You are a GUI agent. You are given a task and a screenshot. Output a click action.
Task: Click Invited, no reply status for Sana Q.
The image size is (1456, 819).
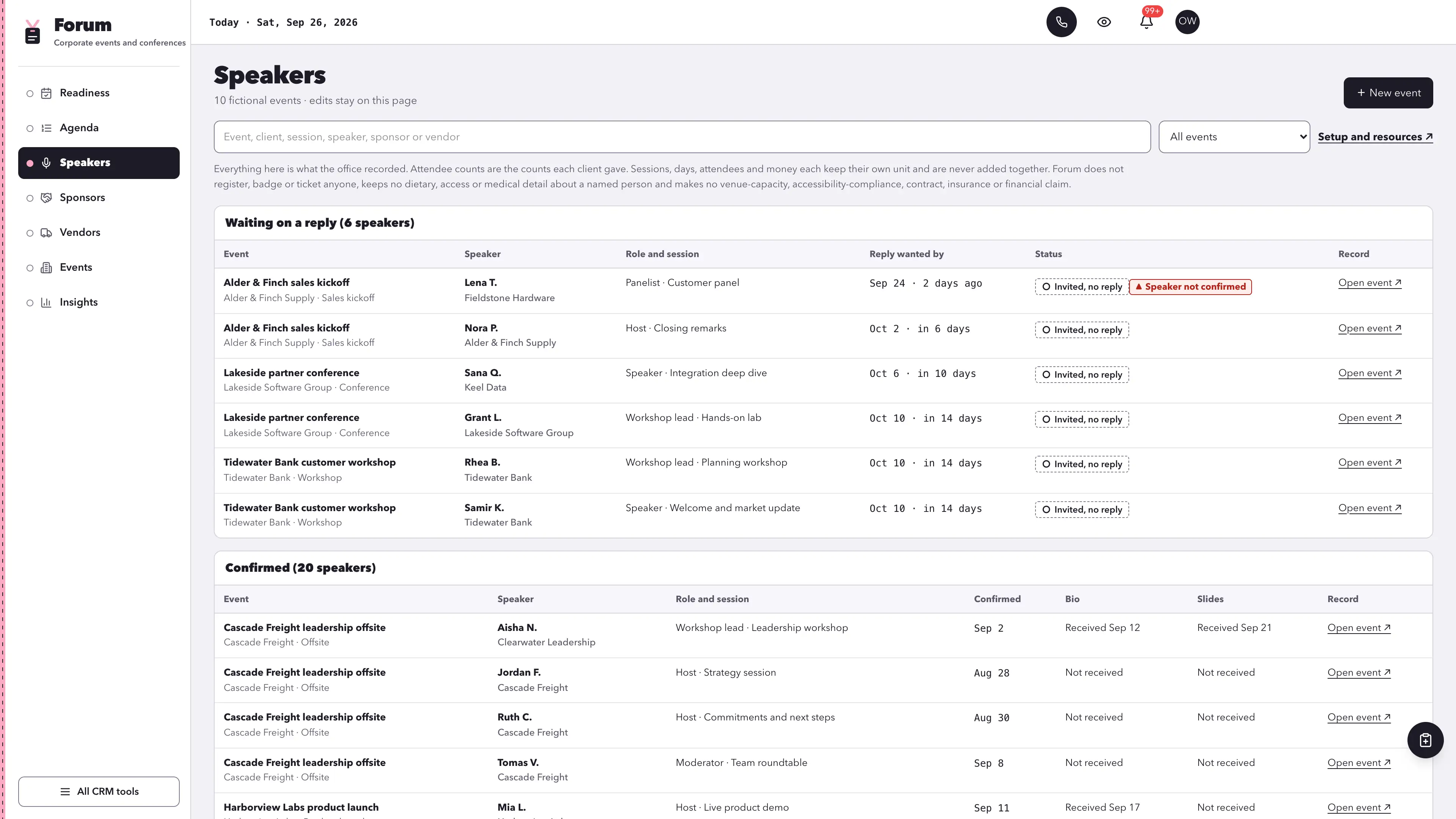click(1082, 375)
